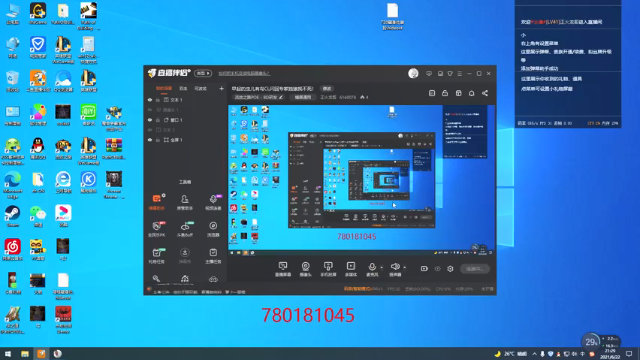Click the floating 29 speed ball widget
640x360 pixels.
pos(591,342)
